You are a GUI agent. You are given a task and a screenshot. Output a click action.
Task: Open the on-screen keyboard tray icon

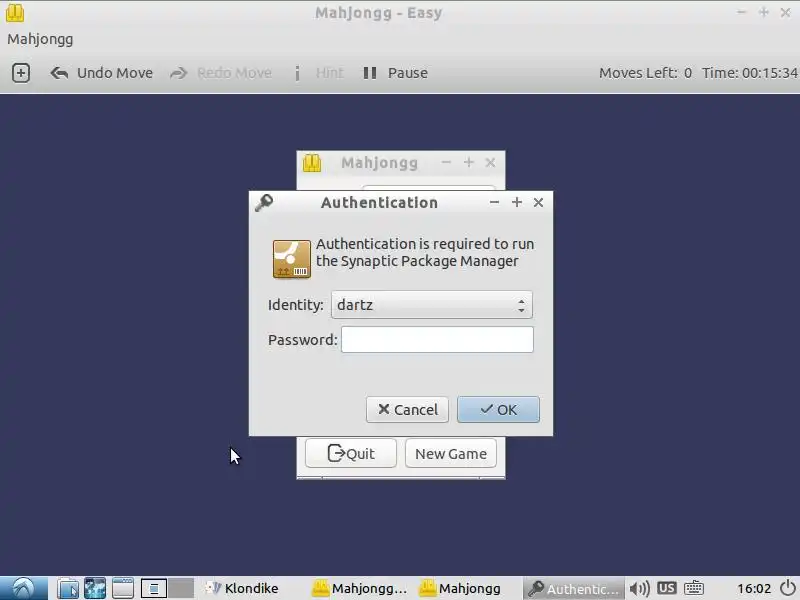694,588
